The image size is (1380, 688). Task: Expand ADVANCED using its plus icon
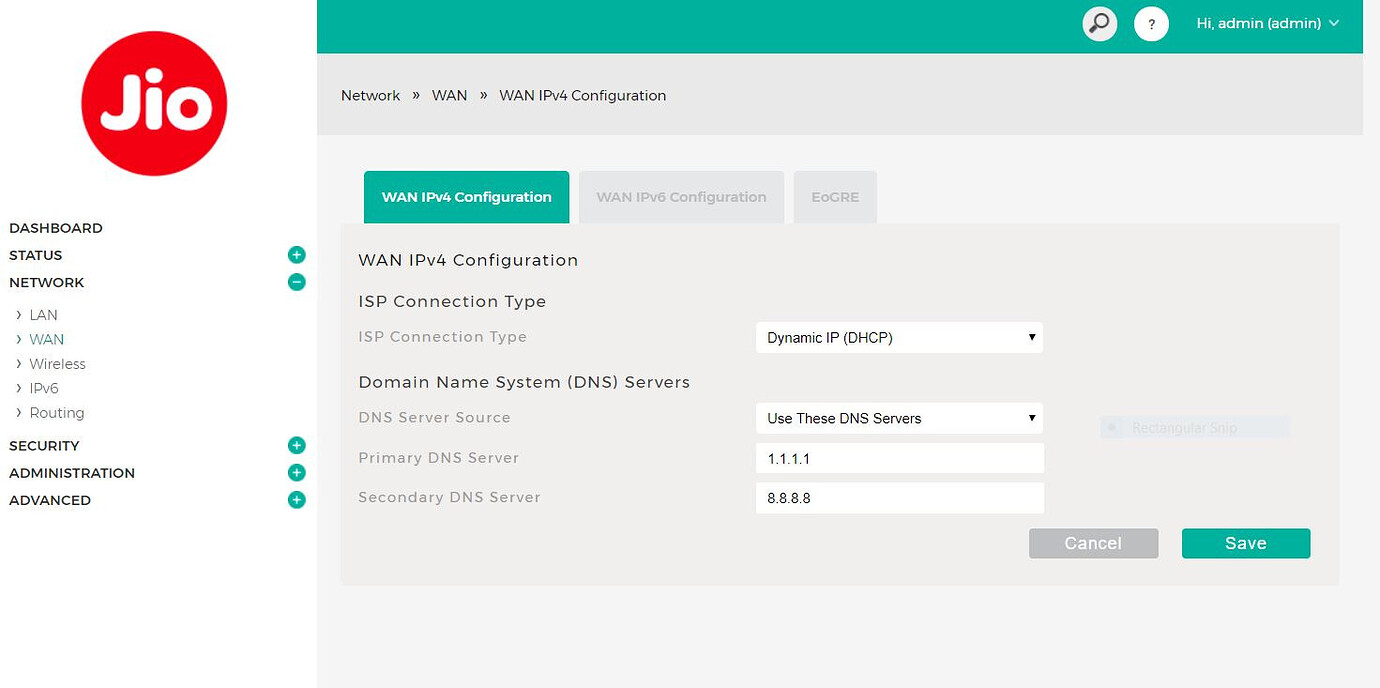point(296,500)
